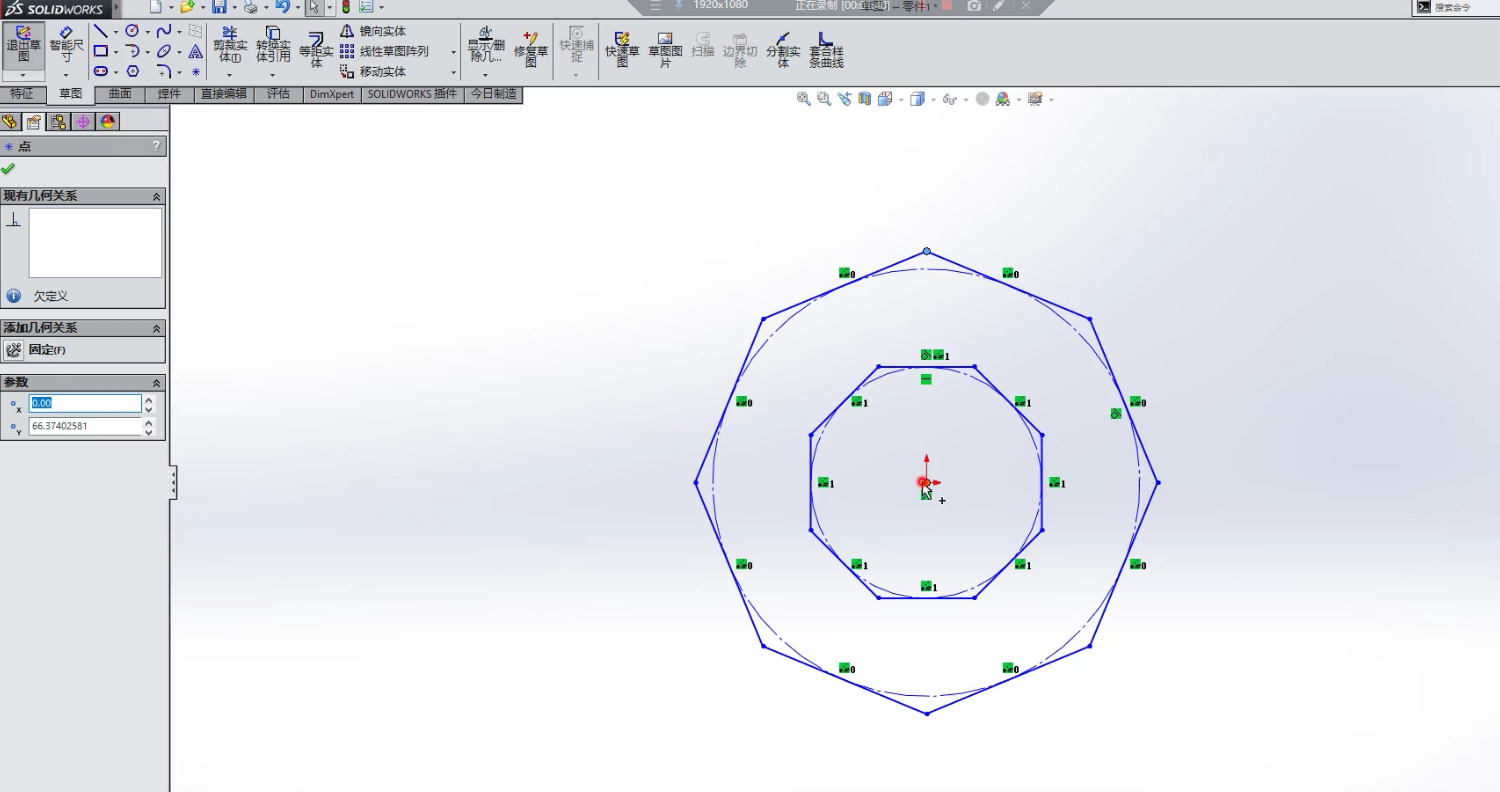
Task: Open the appearance color sphere panel tab
Action: pos(108,122)
